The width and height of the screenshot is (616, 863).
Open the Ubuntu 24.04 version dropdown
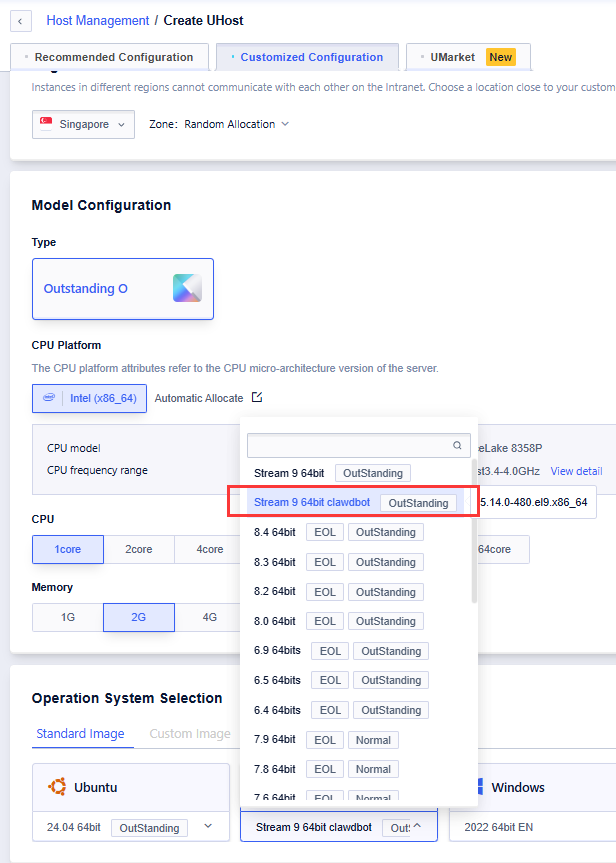coord(208,827)
